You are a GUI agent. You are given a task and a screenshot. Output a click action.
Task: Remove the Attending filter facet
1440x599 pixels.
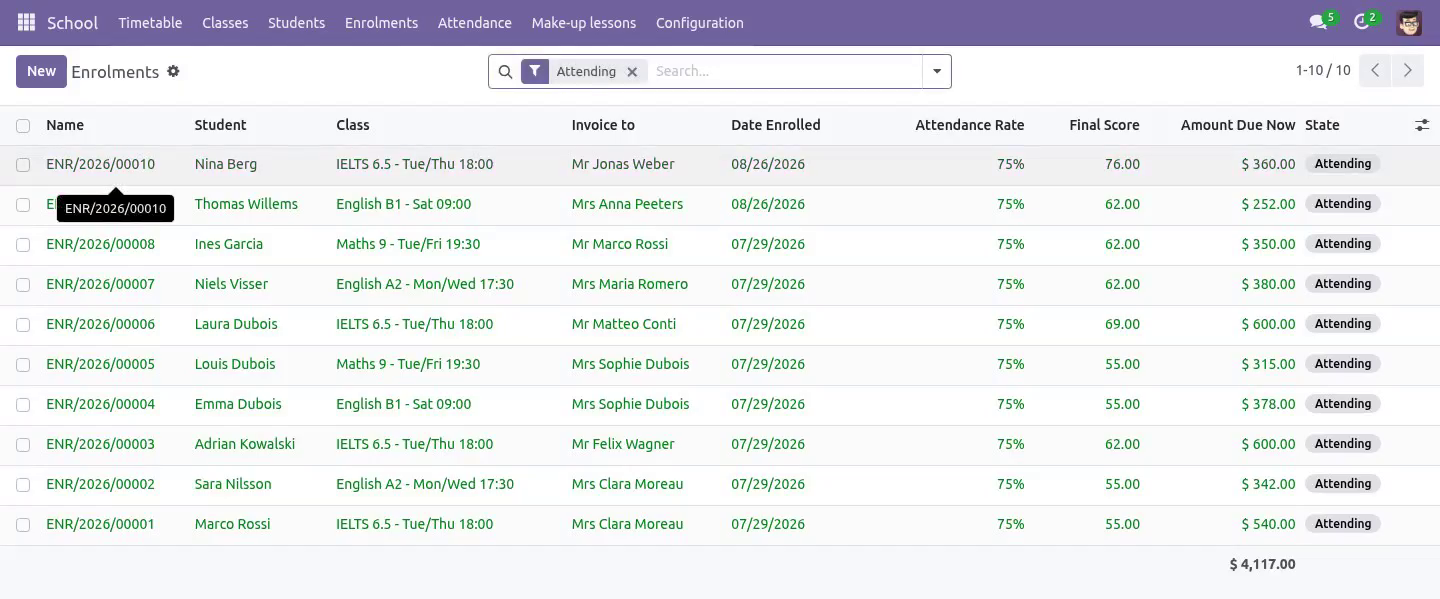(632, 72)
